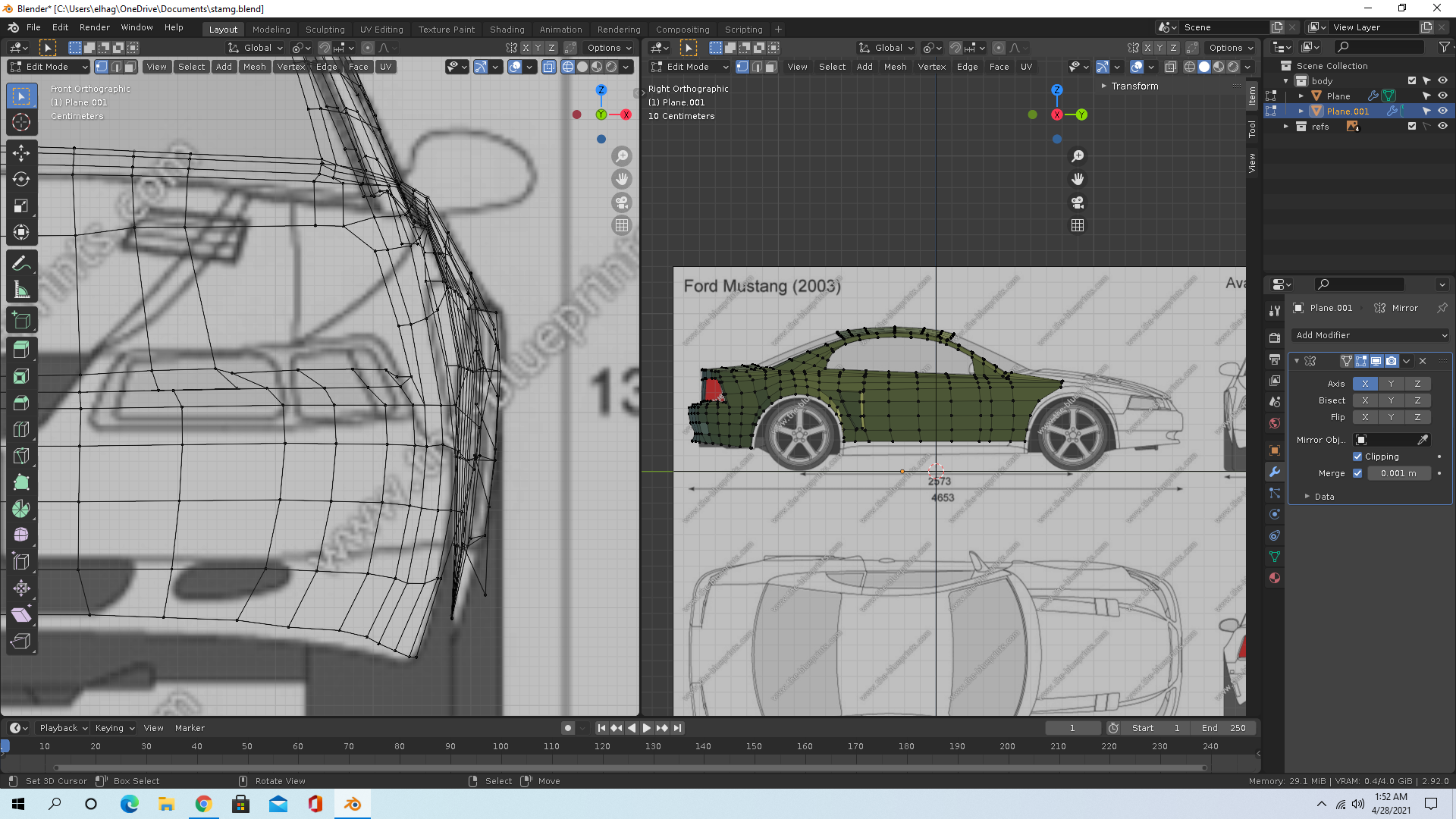
Task: Select the Knife tool icon
Action: click(x=21, y=456)
